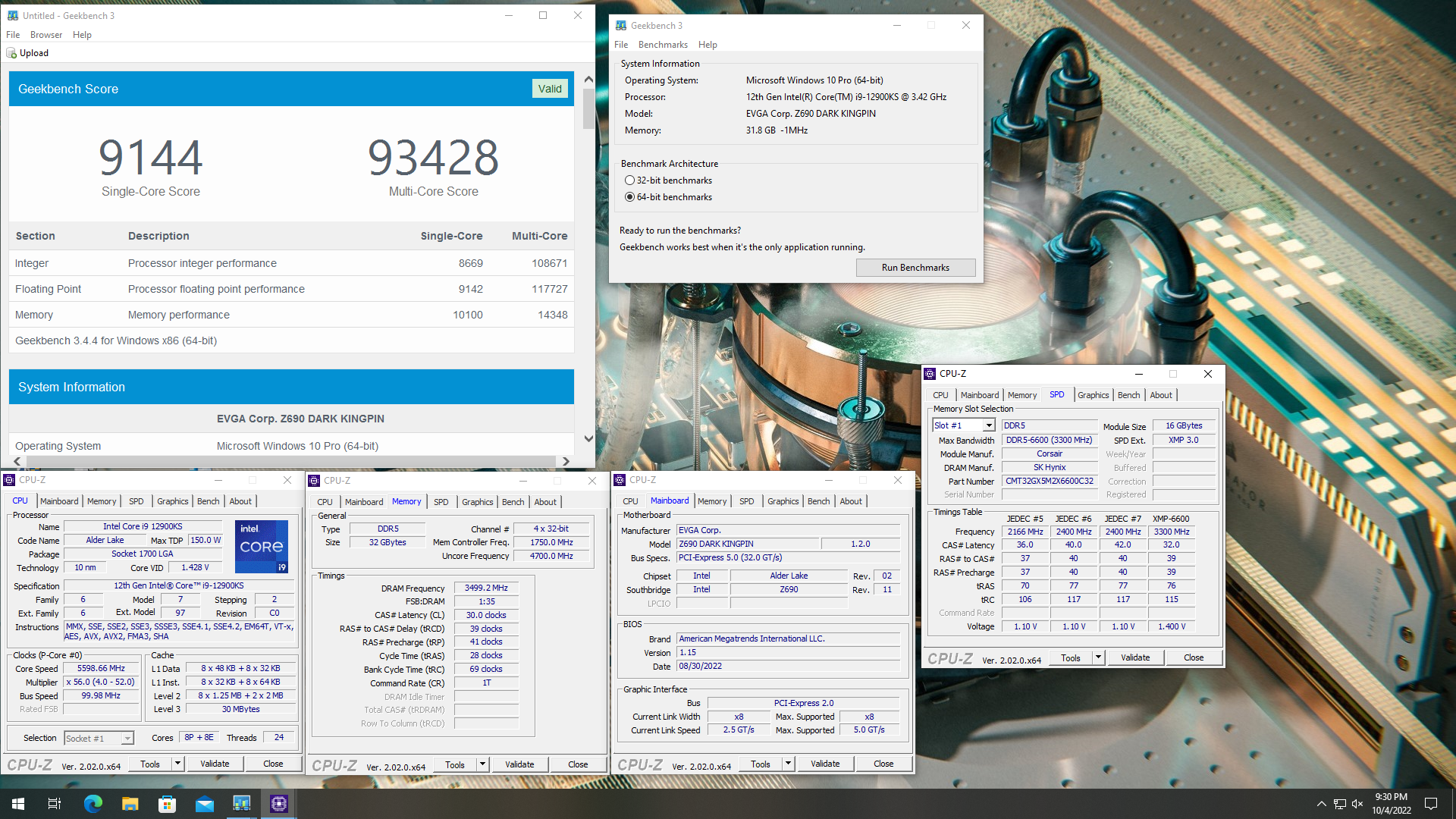Viewport: 1456px width, 819px height.
Task: Open File menu in Geekbench Browser window
Action: pos(13,35)
